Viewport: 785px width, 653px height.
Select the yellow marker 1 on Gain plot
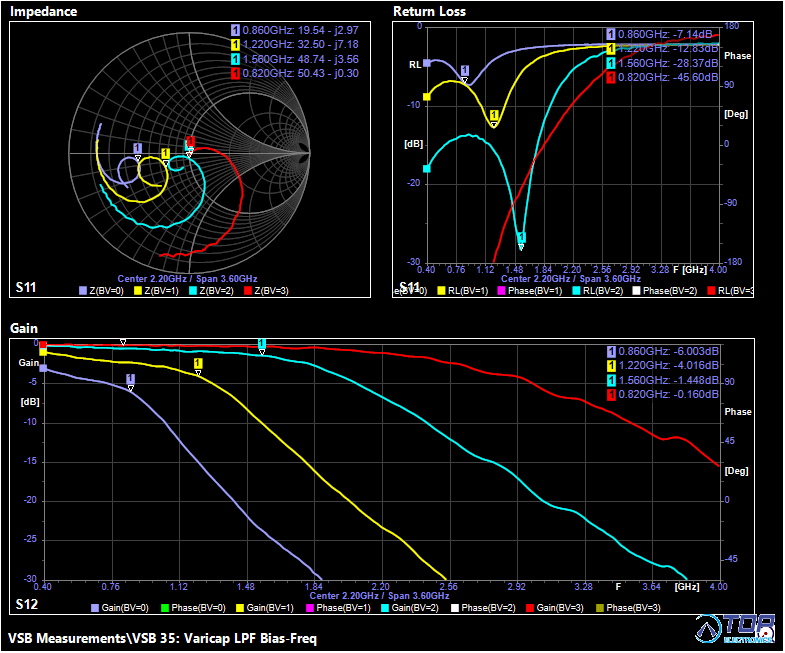coord(198,364)
